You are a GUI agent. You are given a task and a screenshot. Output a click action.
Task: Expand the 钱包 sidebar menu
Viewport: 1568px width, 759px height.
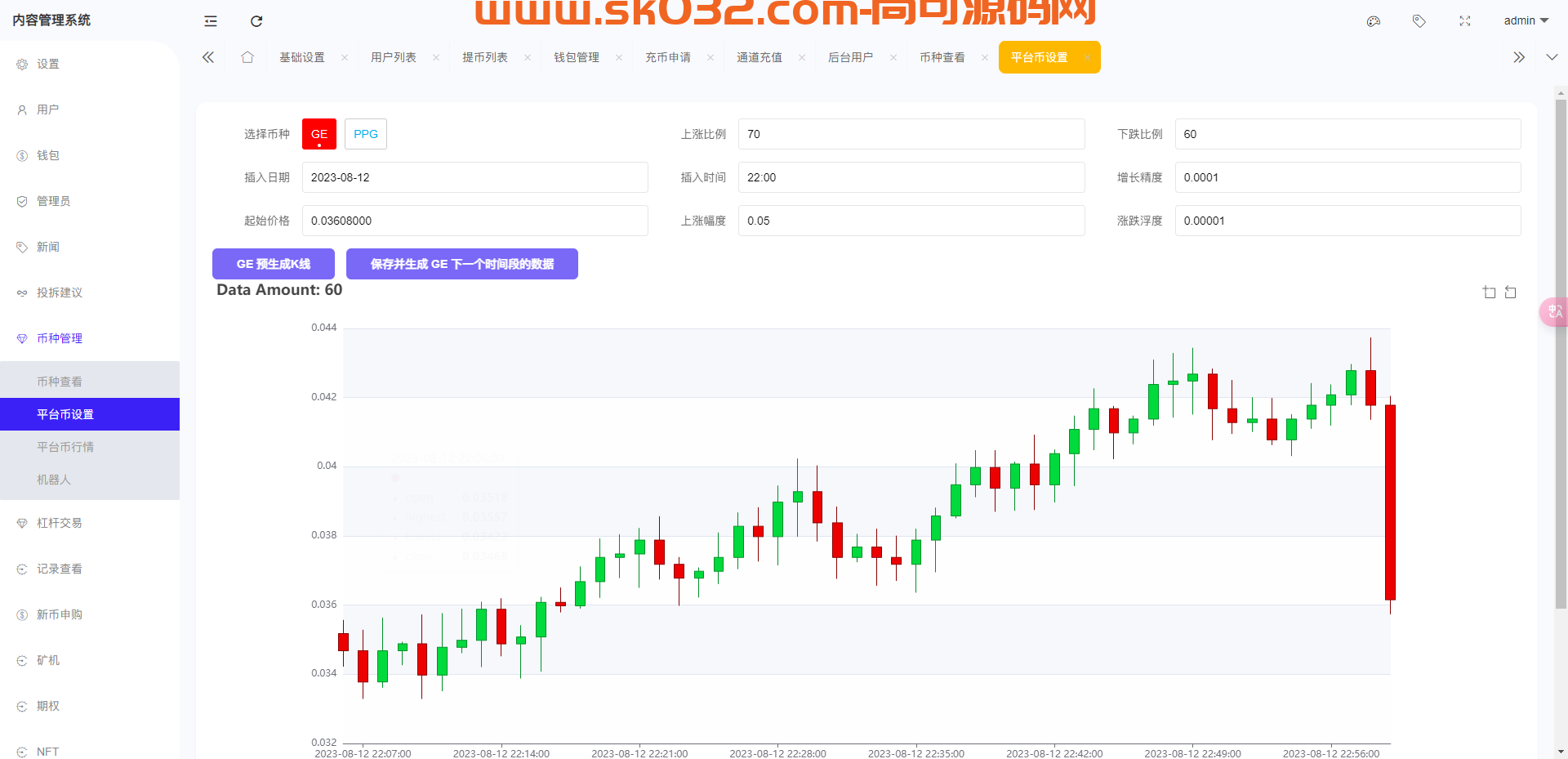(90, 155)
